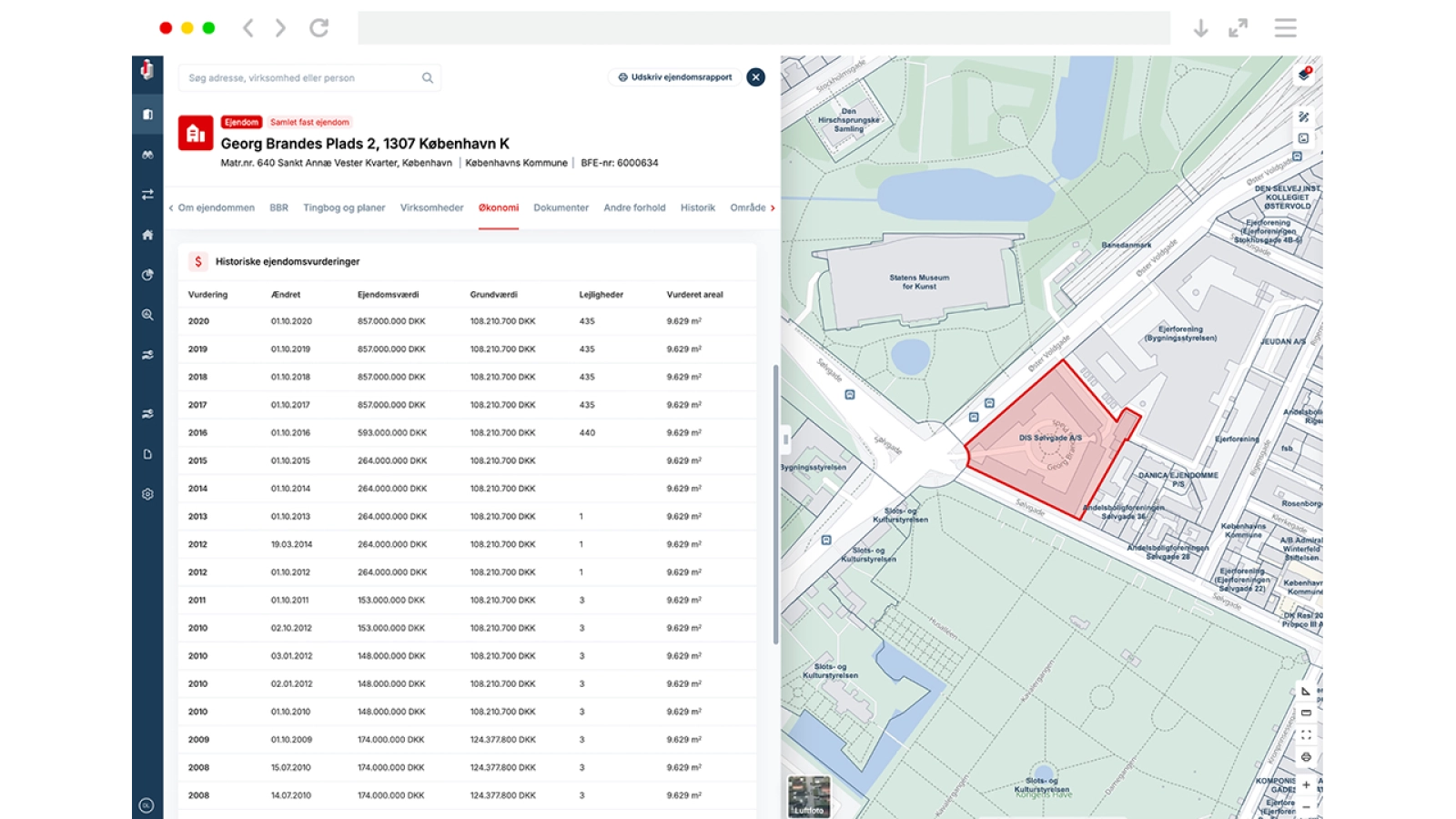Click Udskriv ejendomsrapport button
Viewport: 1456px width, 819px height.
coord(674,77)
